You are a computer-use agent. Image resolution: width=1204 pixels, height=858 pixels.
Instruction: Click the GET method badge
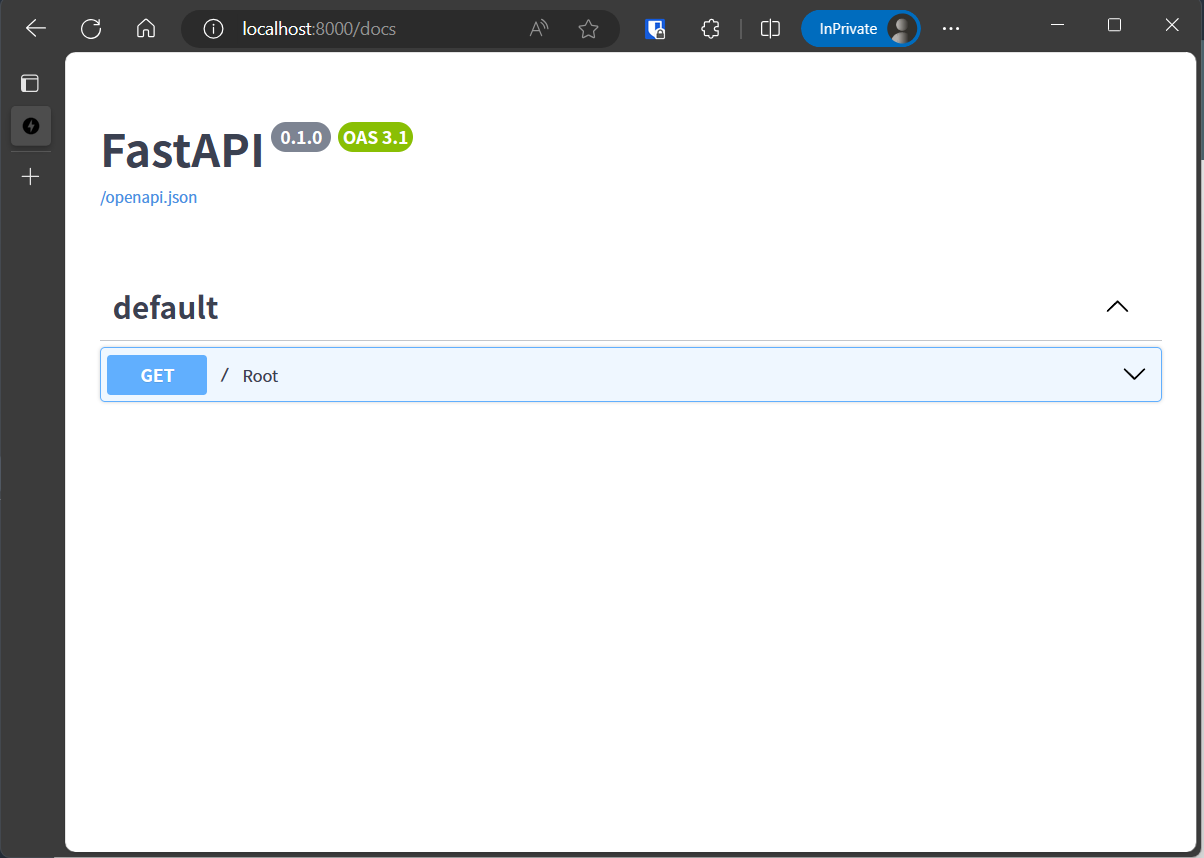(157, 375)
